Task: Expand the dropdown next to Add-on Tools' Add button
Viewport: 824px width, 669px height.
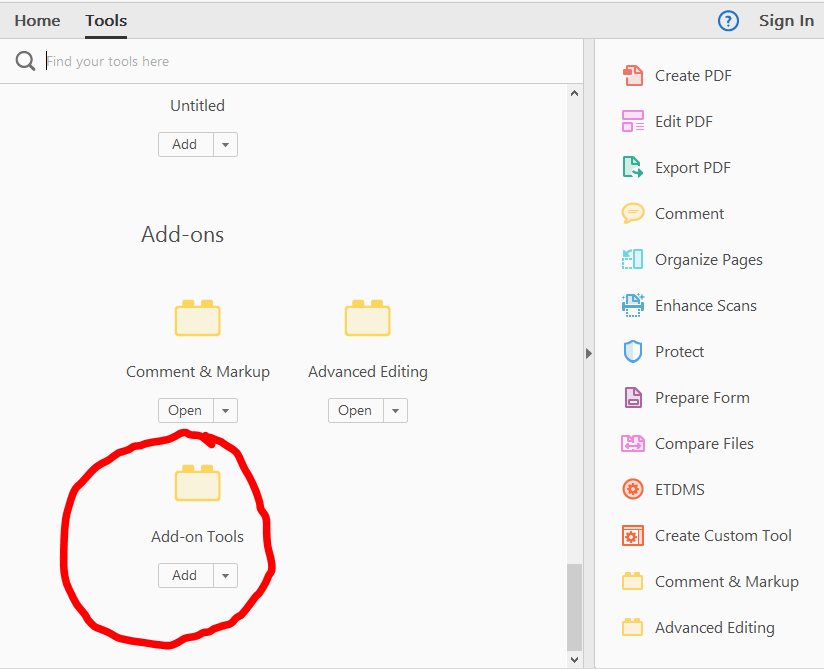Action: click(225, 575)
